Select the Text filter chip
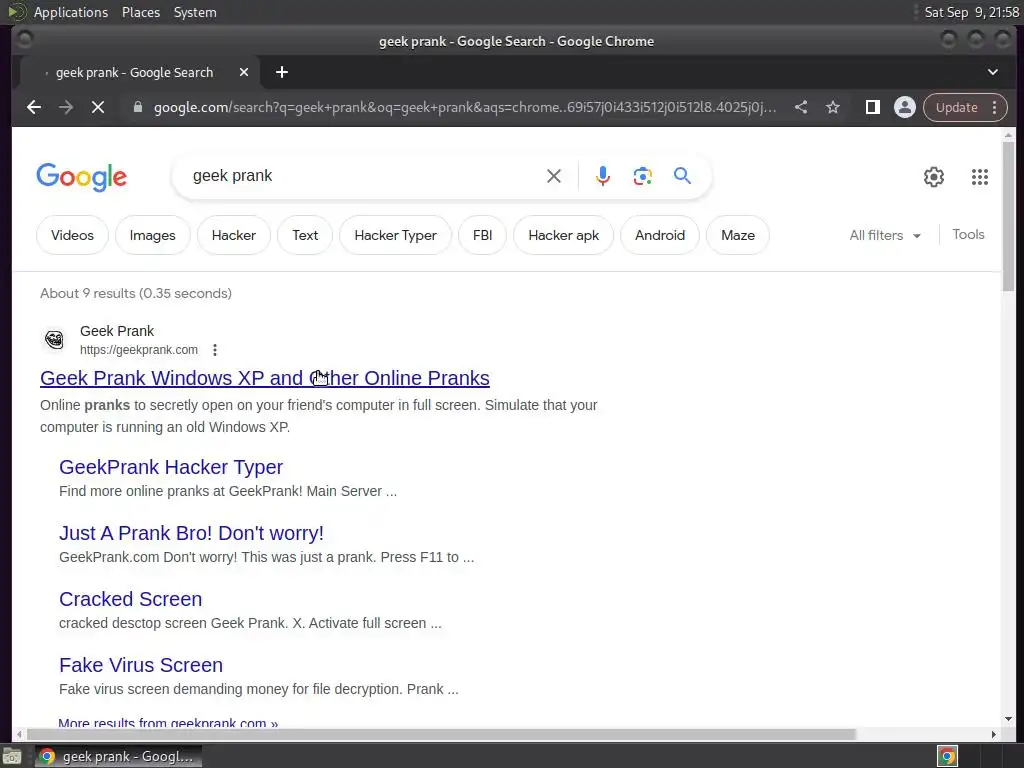The width and height of the screenshot is (1024, 768). [x=305, y=235]
